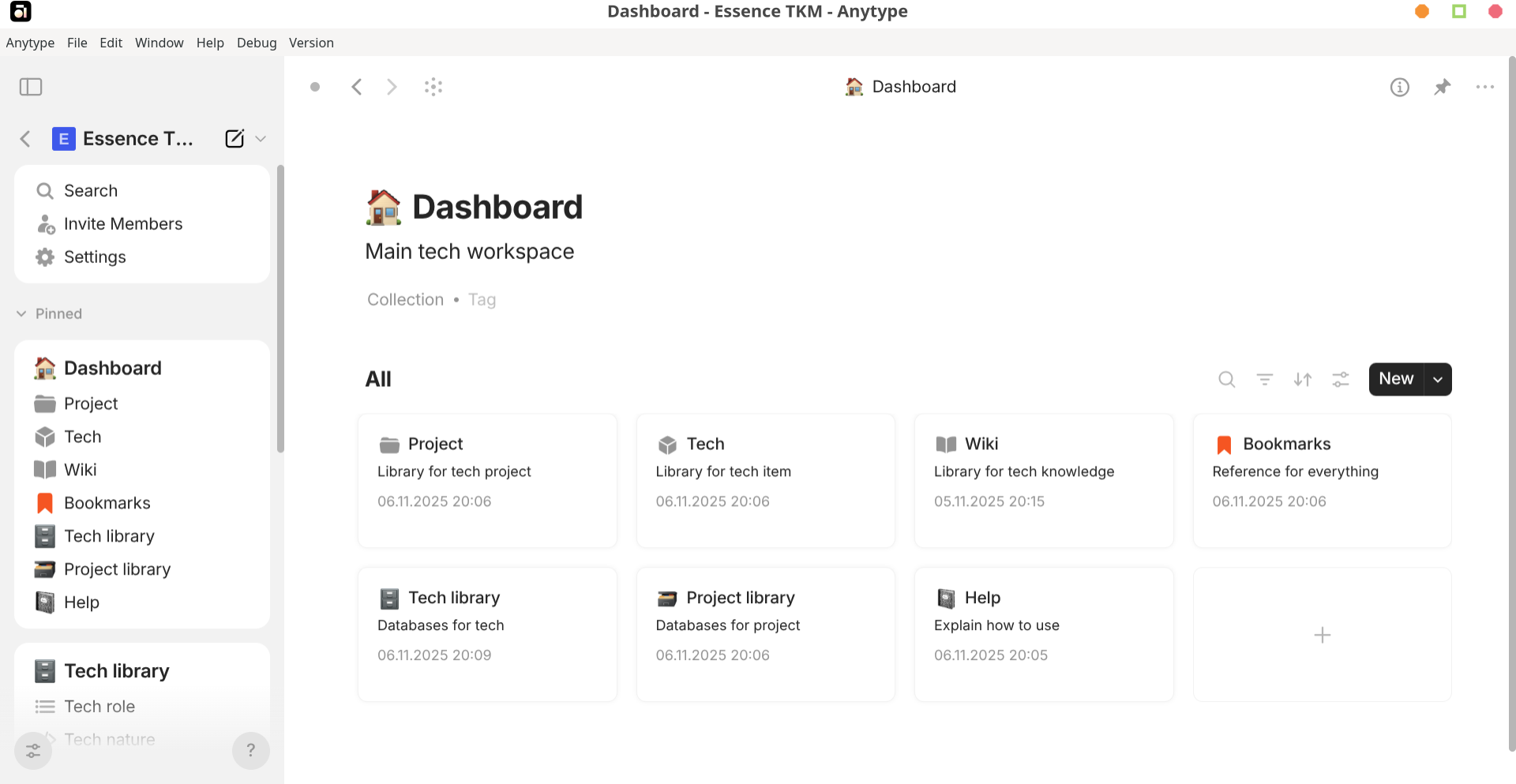
Task: Click the widget settings button at sidebar bottom
Action: (33, 751)
